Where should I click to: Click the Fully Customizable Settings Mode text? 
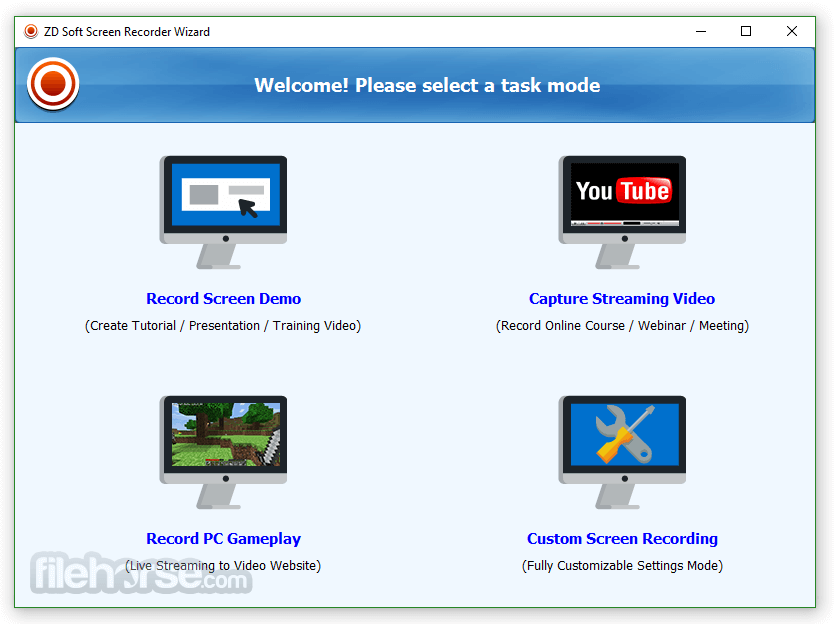(x=622, y=566)
